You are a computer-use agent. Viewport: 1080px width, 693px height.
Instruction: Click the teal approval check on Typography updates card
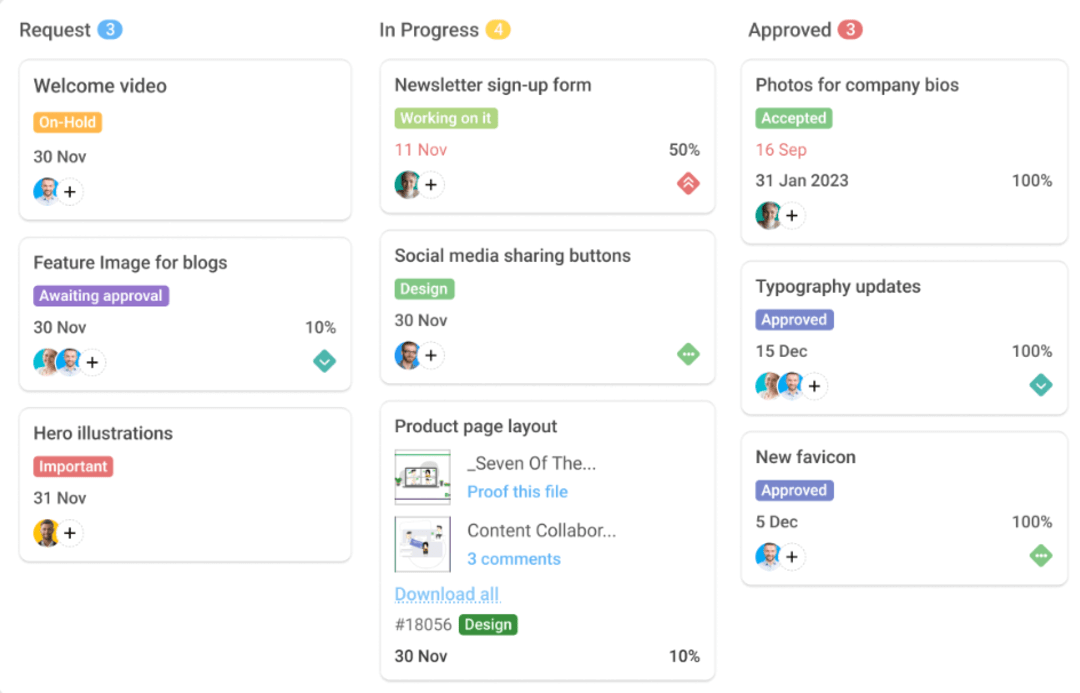(x=1041, y=385)
